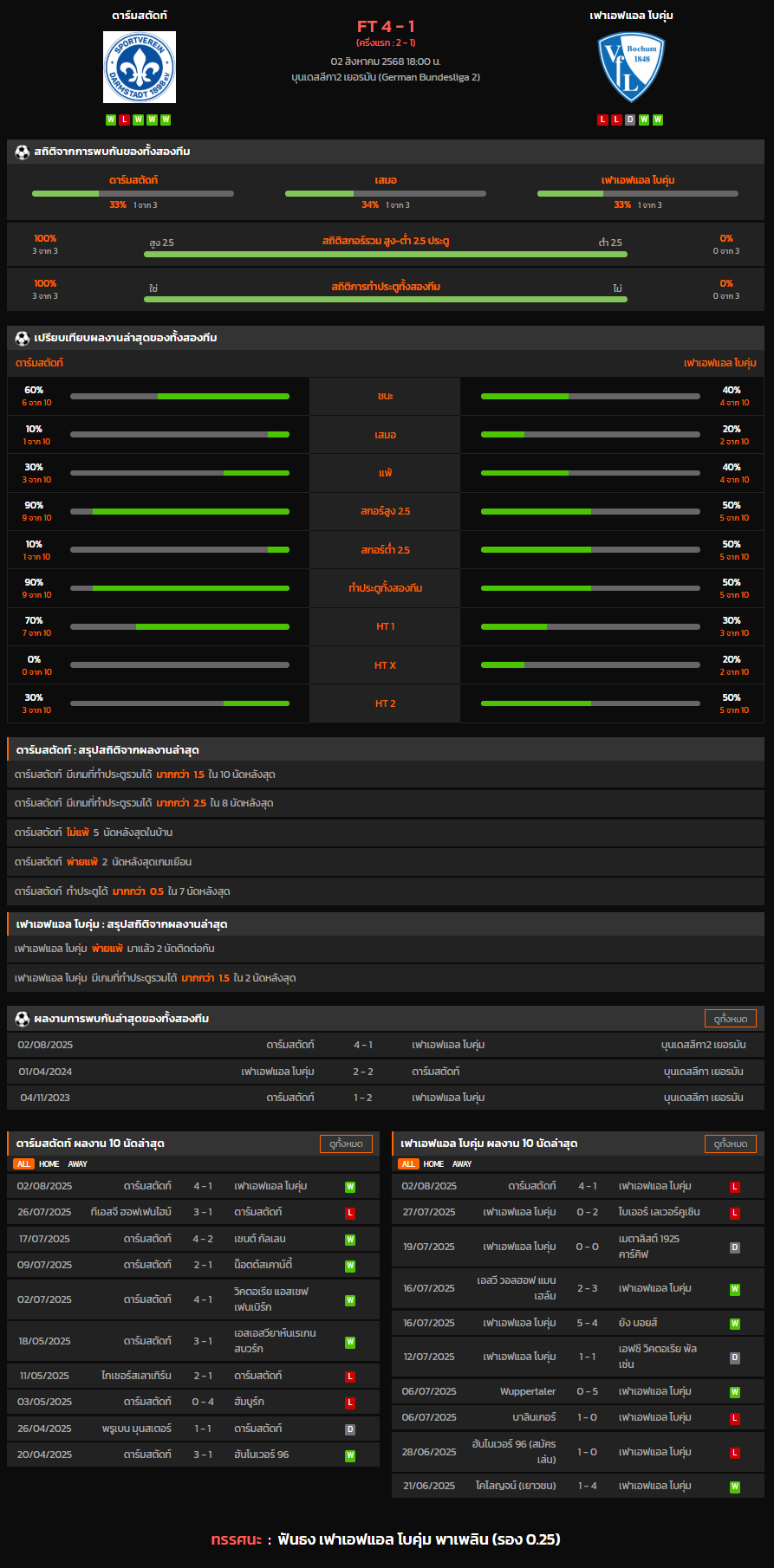Click L badge in 28/06/2025 Bochum row
The image size is (774, 1568).
tap(735, 1453)
